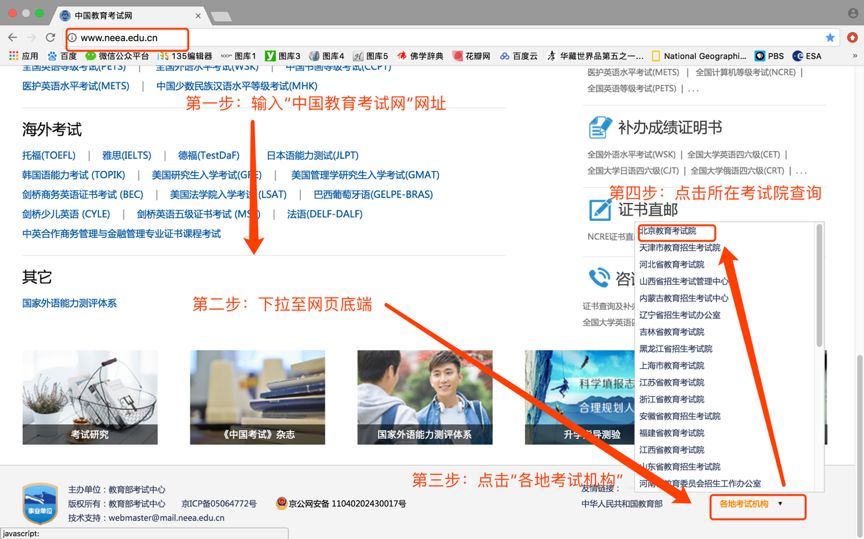Click the 补办成绩证明书 document icon
The width and height of the screenshot is (864, 539).
coord(600,127)
